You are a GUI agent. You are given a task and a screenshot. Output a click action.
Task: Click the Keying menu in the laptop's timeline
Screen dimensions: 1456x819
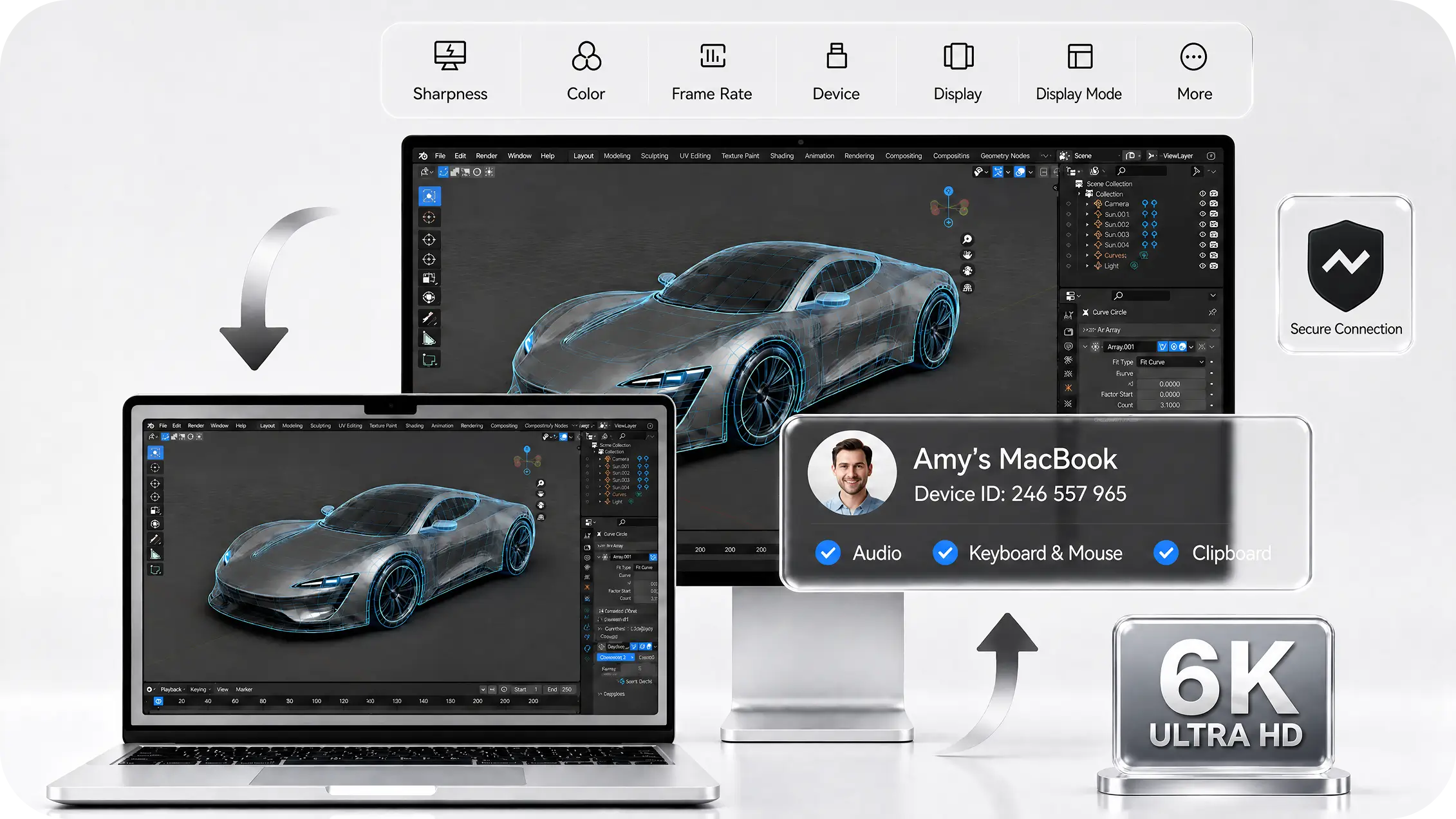[x=200, y=689]
